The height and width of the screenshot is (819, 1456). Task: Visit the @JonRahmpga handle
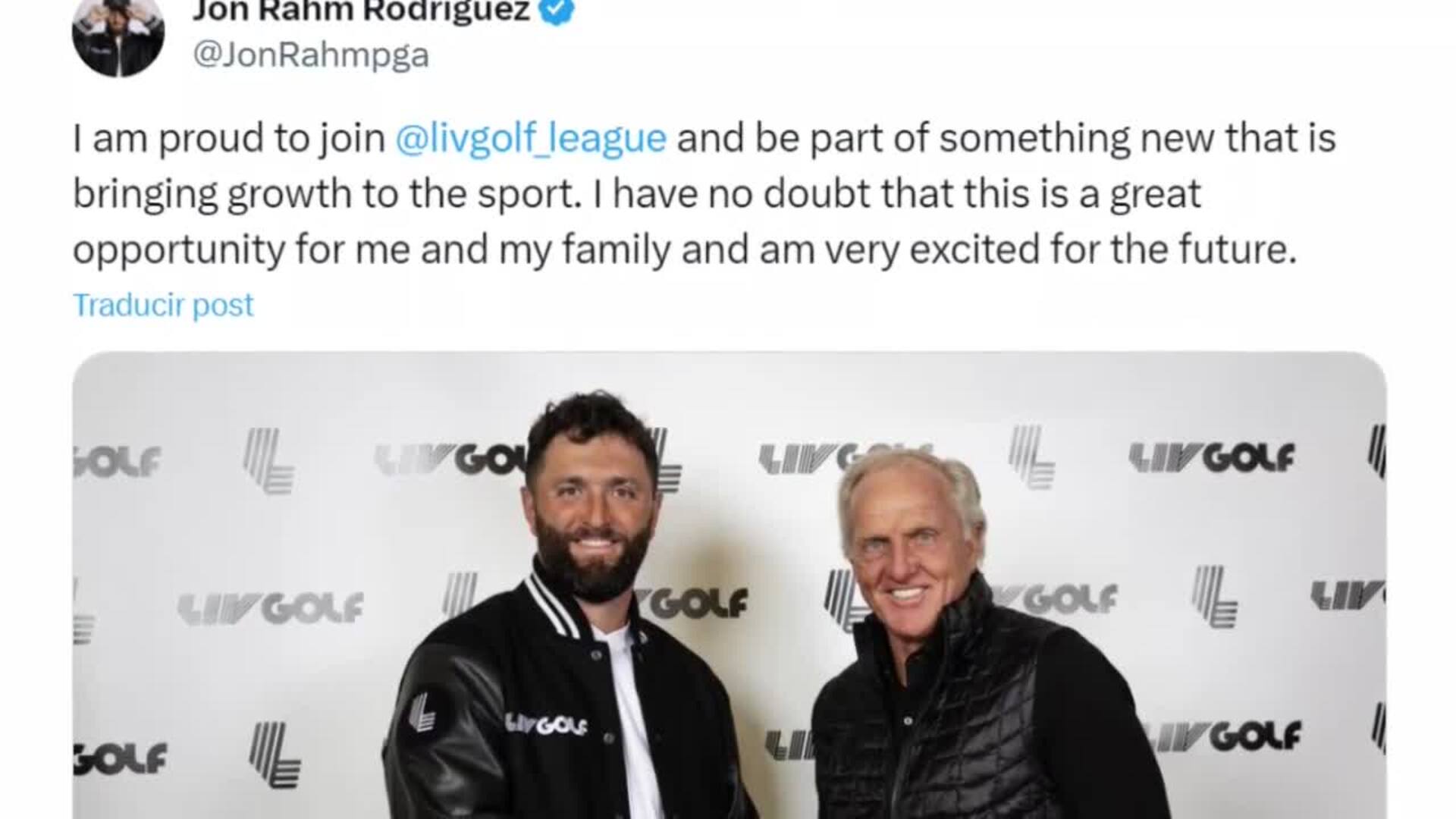(311, 55)
